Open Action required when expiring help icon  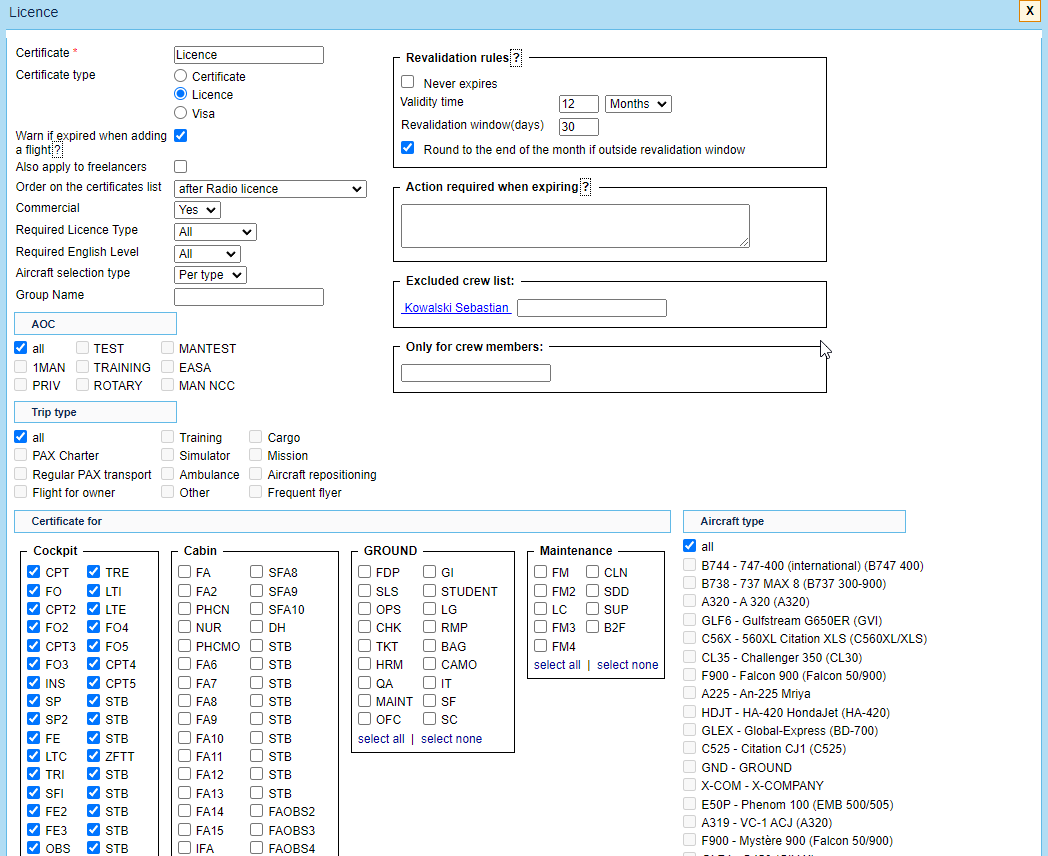585,187
